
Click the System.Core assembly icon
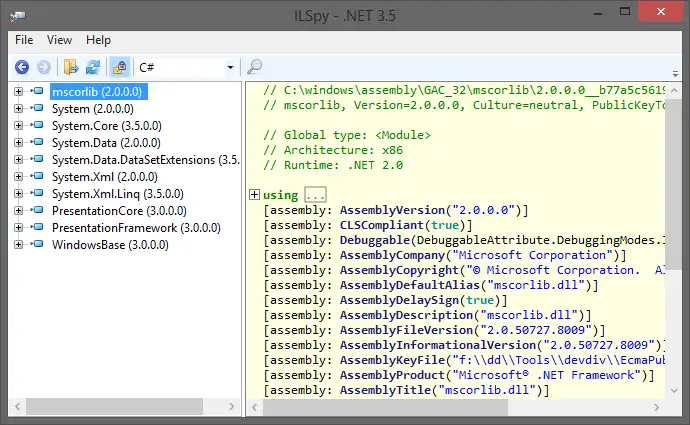37,125
